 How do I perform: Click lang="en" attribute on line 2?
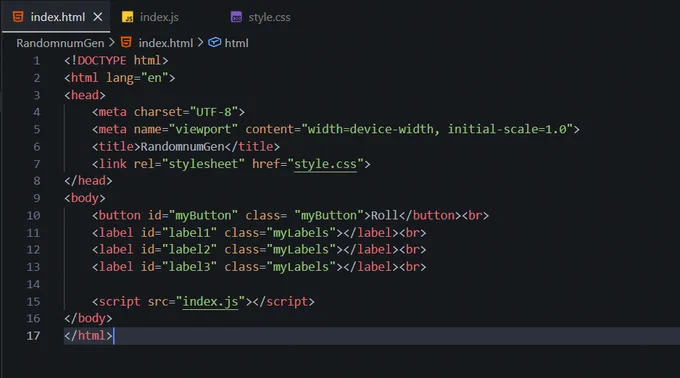click(x=137, y=78)
